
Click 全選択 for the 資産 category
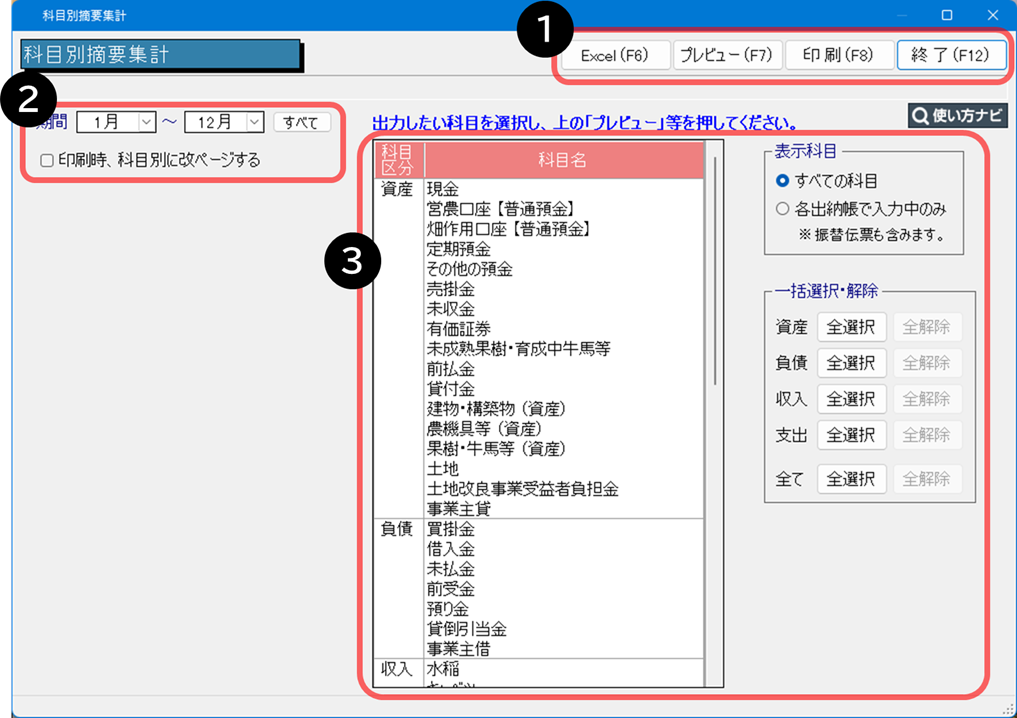click(851, 327)
